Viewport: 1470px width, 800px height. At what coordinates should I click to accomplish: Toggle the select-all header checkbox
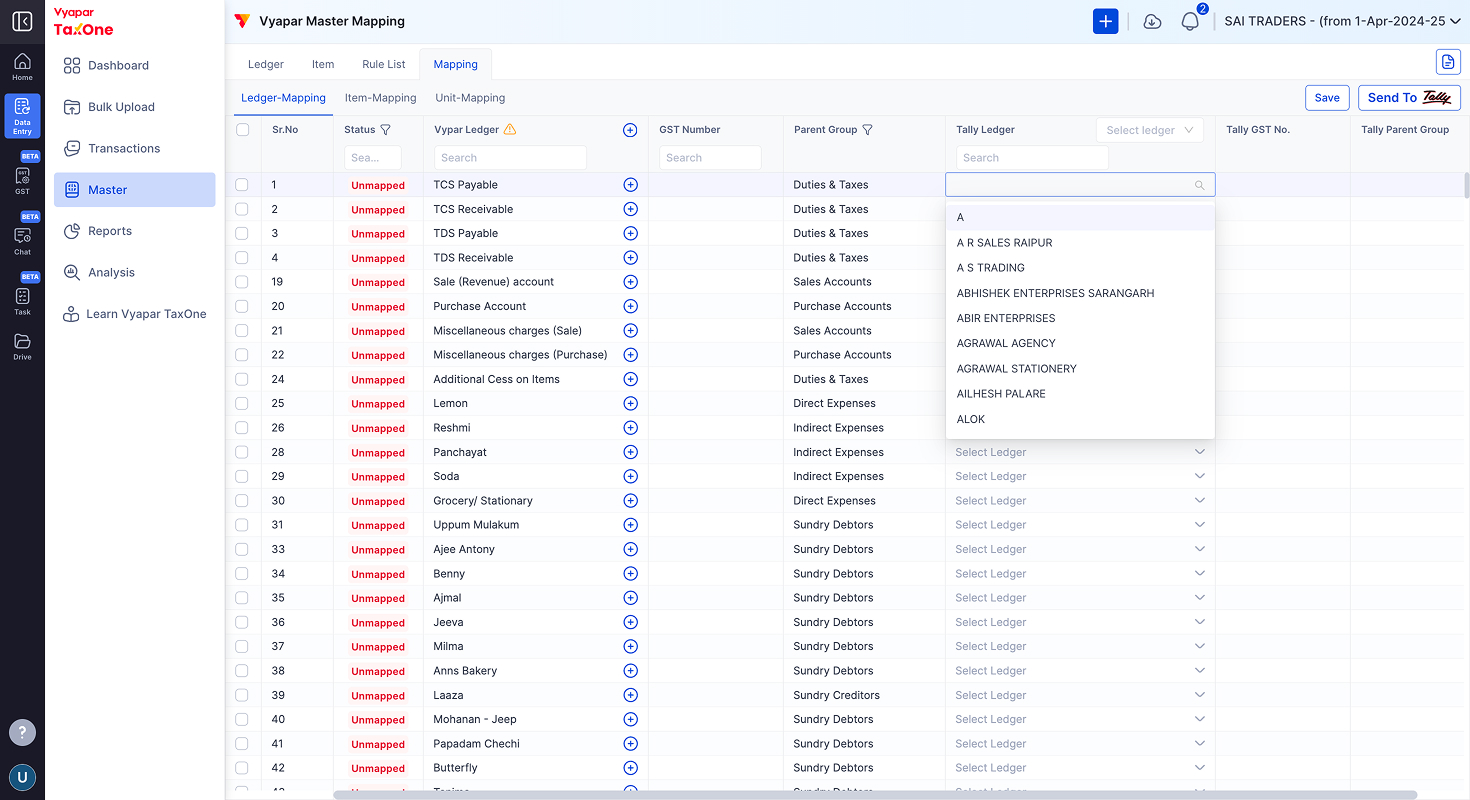243,129
